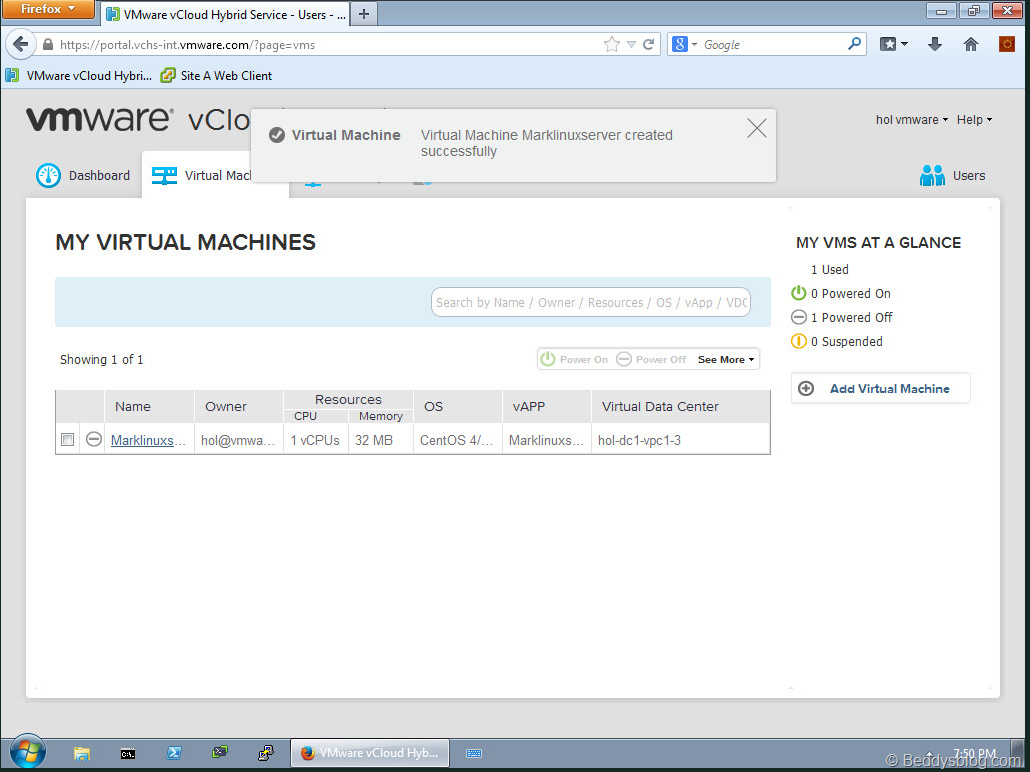Select the VMware vCloud Hybrid Service browser tab
Viewport: 1030px width, 772px height.
[226, 14]
